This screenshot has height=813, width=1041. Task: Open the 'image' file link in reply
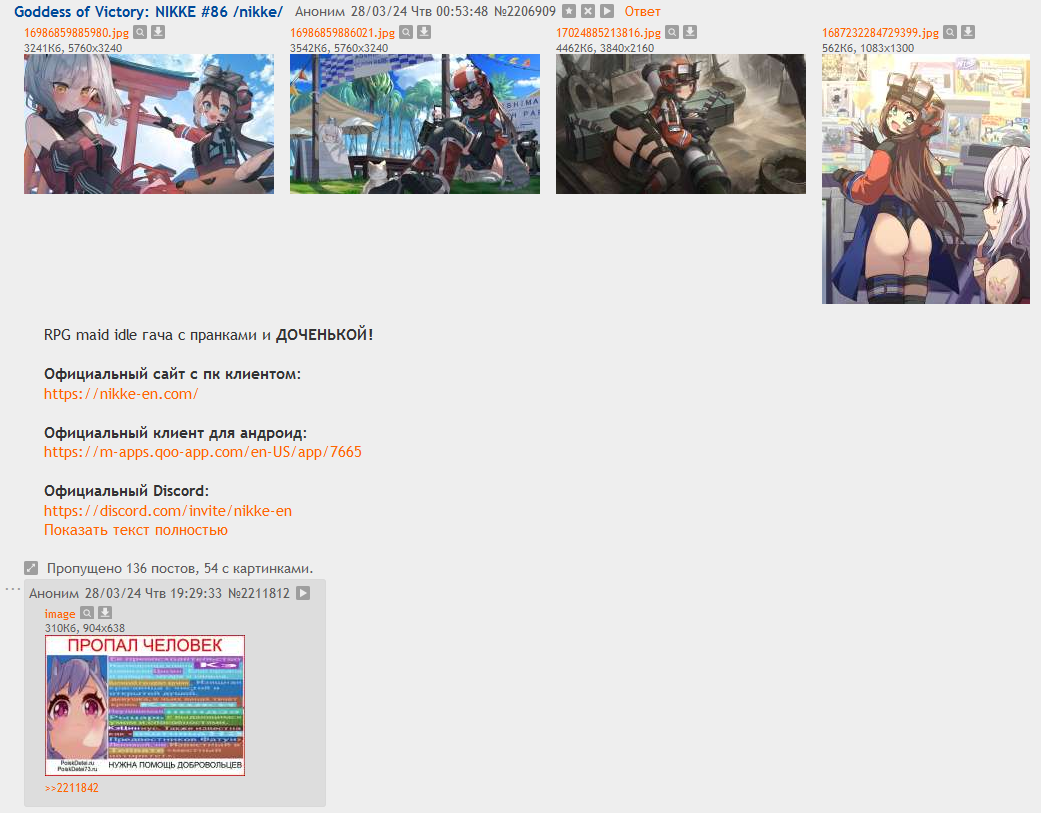pos(60,614)
